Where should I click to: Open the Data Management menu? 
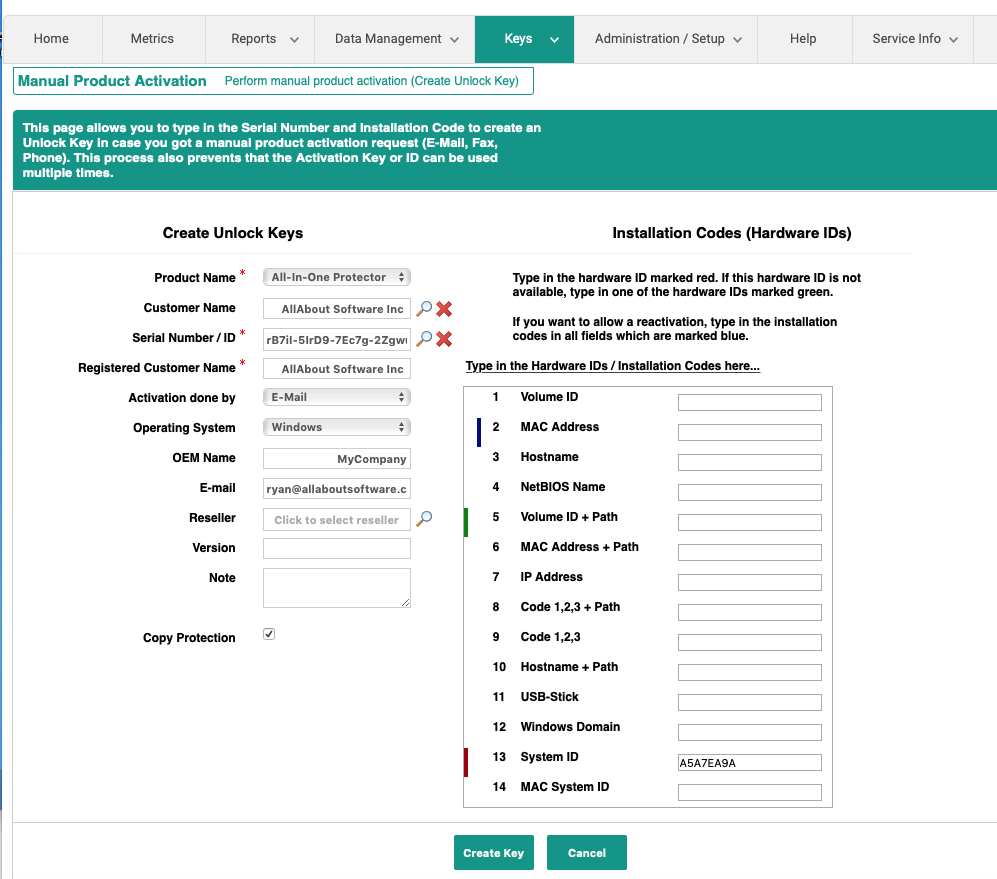397,39
